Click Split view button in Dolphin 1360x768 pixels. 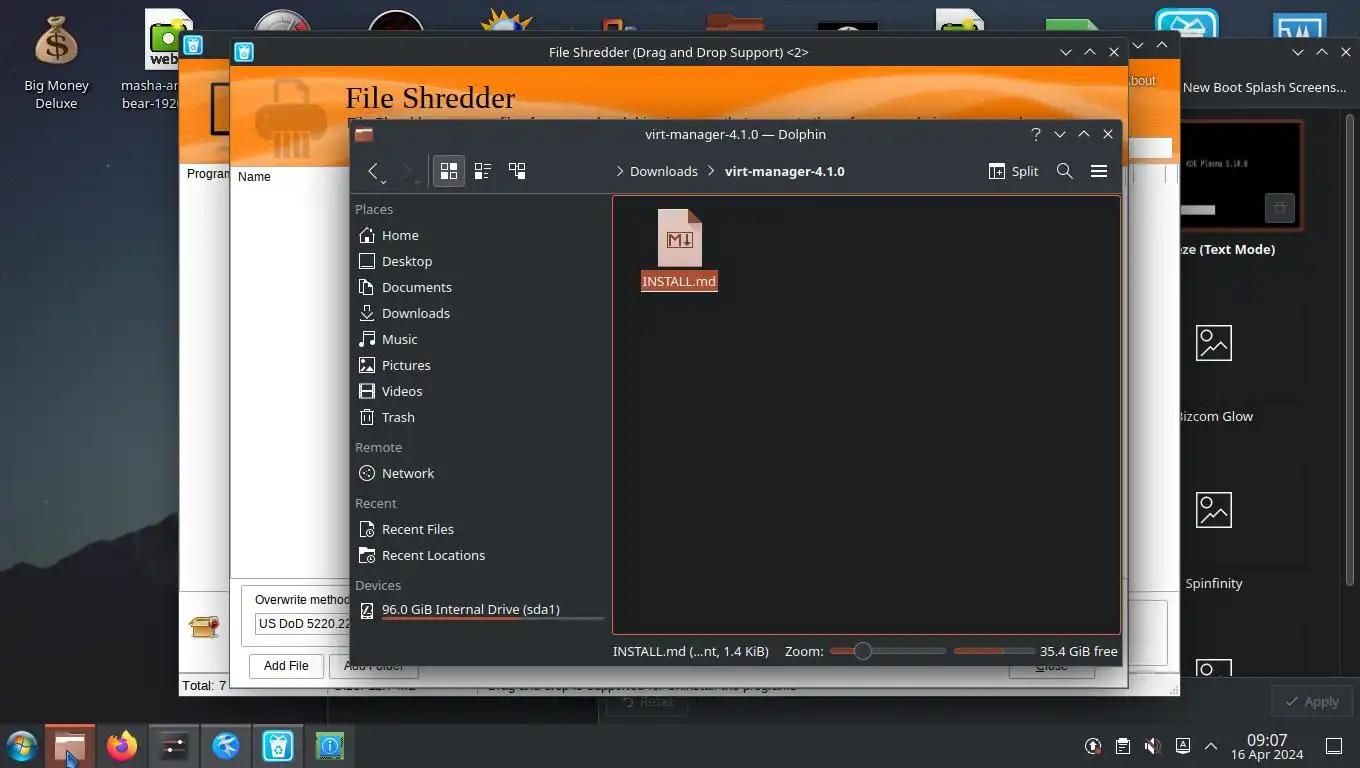[x=1013, y=171]
